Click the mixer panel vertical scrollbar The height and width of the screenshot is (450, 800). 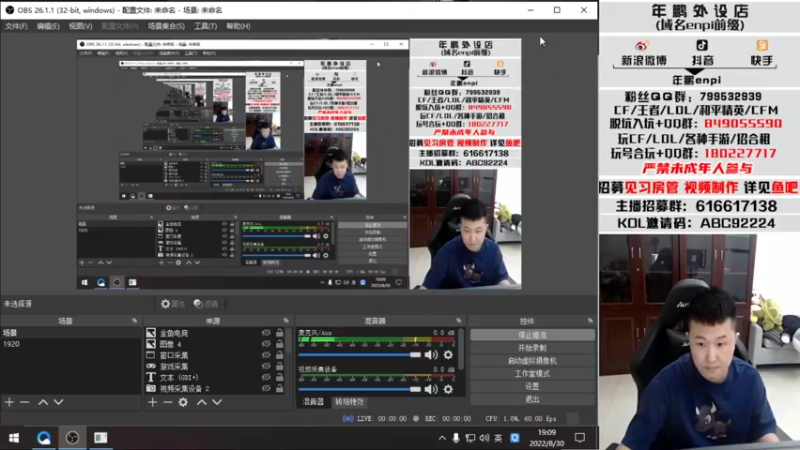point(462,349)
